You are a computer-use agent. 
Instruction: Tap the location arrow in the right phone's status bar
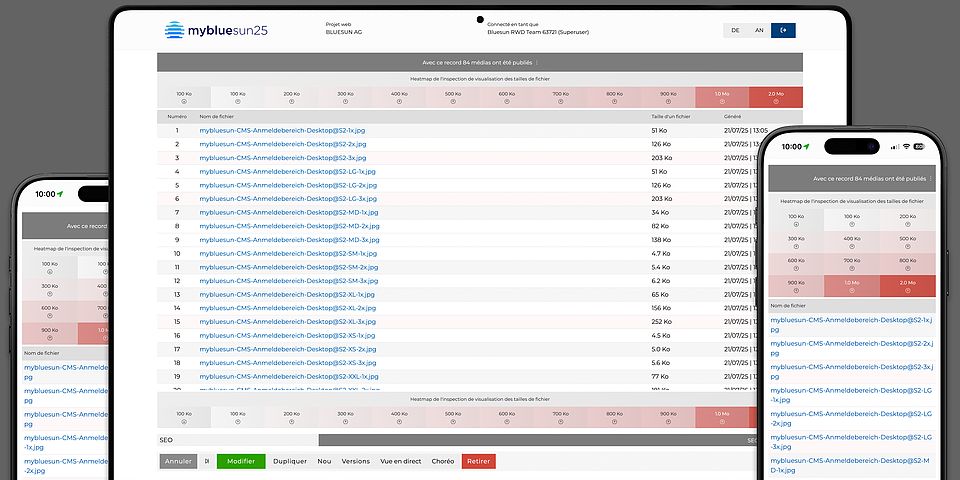pos(806,146)
